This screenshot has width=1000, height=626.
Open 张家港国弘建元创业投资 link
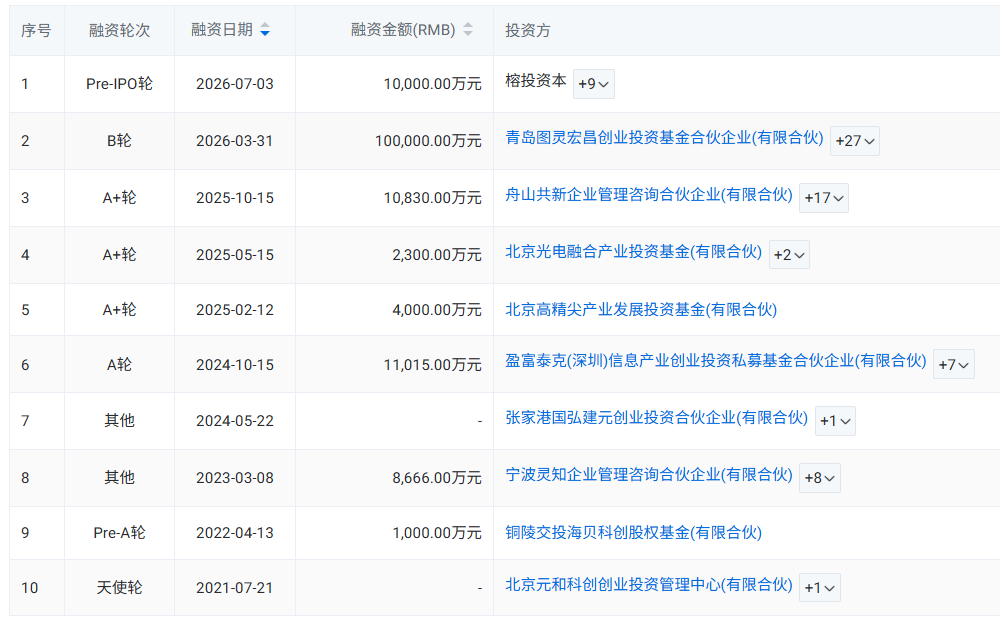point(656,418)
